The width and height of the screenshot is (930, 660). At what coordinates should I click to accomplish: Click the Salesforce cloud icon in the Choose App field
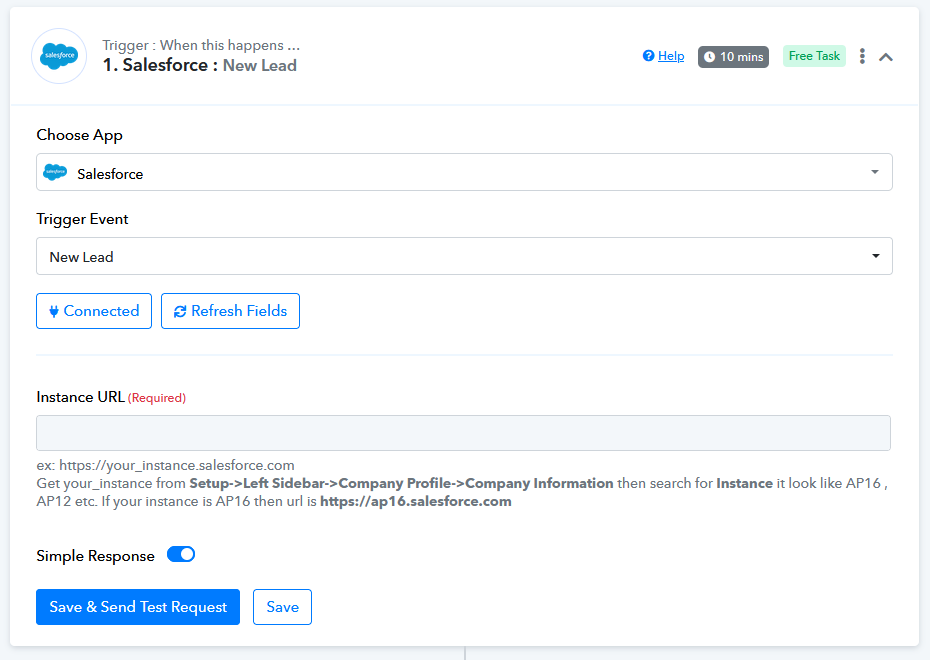(55, 173)
